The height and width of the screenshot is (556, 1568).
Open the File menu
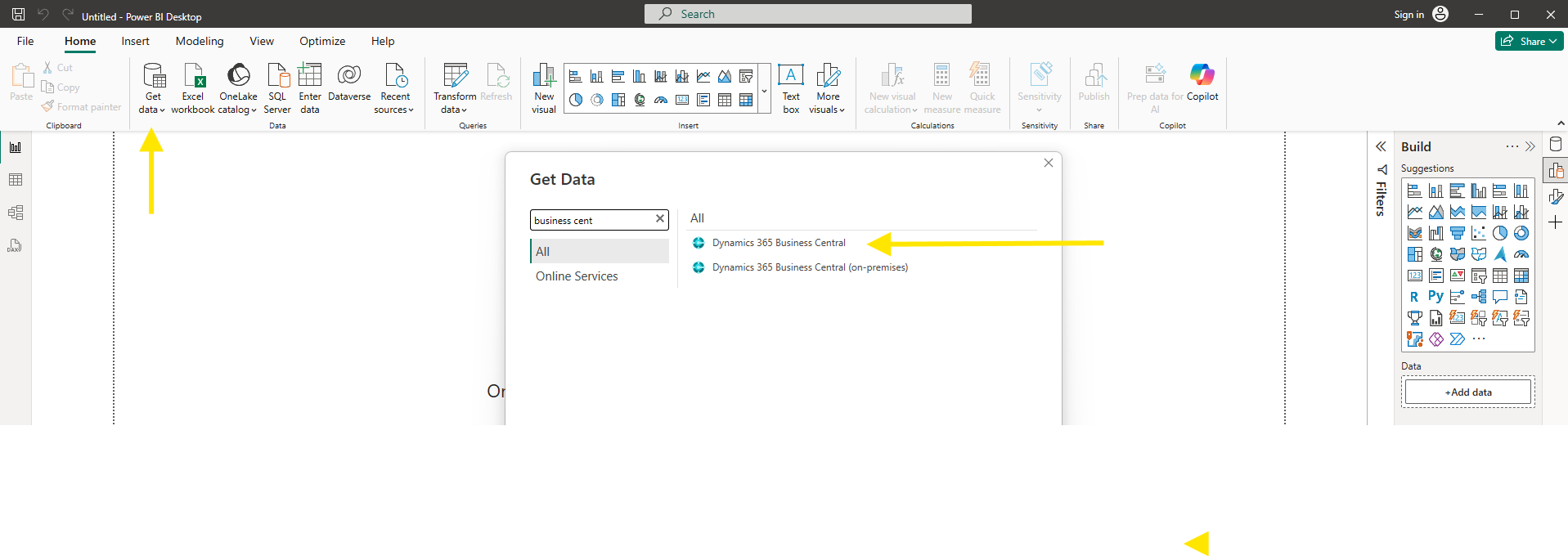[x=25, y=41]
